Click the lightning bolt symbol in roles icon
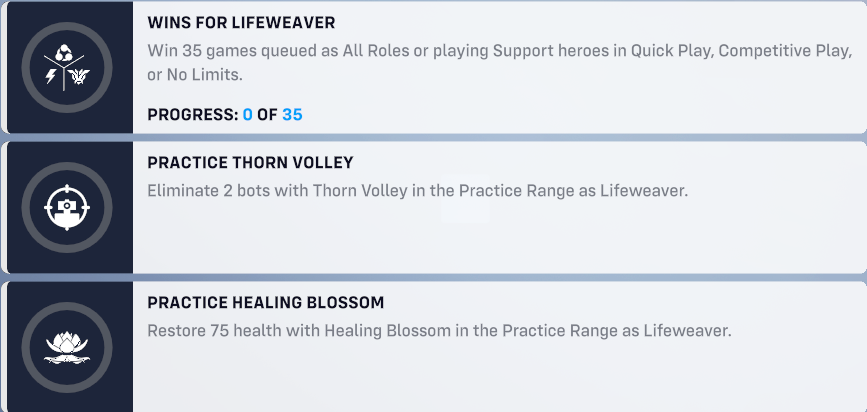Viewport: 867px width, 412px height. (x=51, y=76)
